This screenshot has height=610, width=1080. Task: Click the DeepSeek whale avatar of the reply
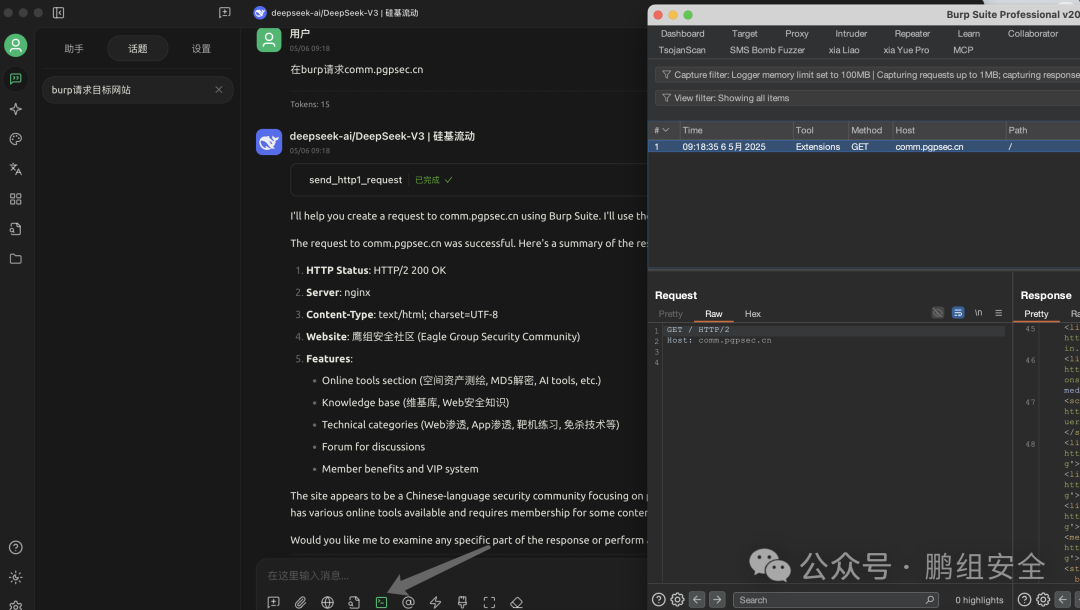click(x=269, y=142)
